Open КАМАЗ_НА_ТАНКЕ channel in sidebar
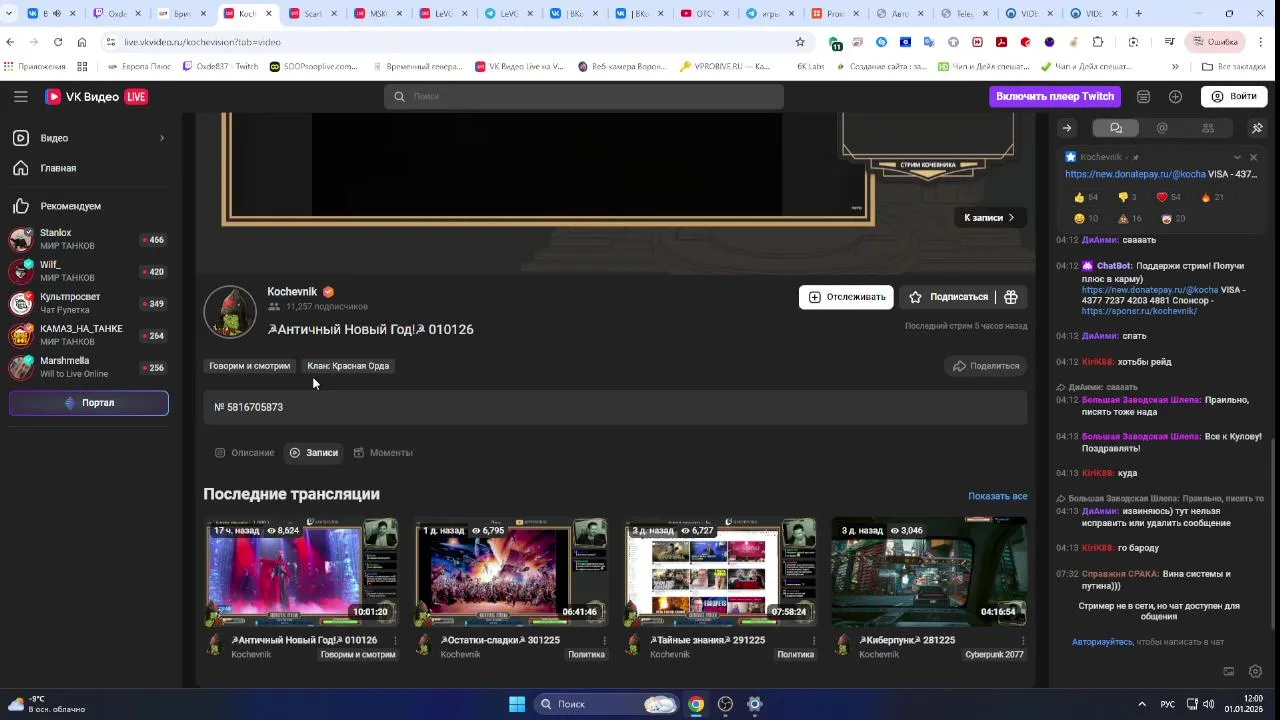Image resolution: width=1280 pixels, height=720 pixels. click(x=88, y=336)
